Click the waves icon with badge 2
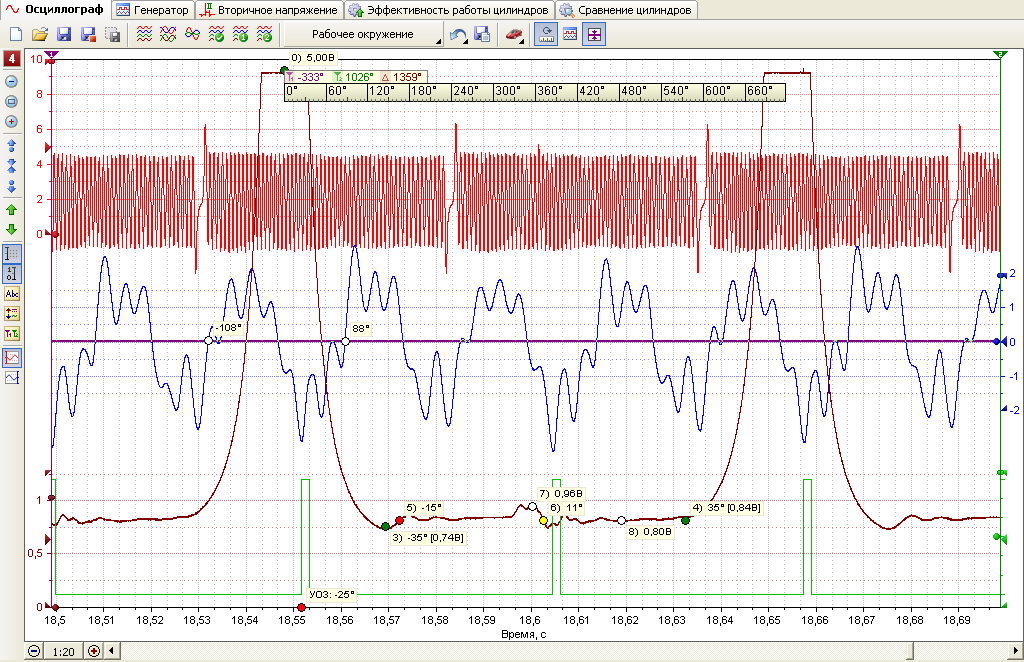This screenshot has width=1024, height=662. click(264, 35)
